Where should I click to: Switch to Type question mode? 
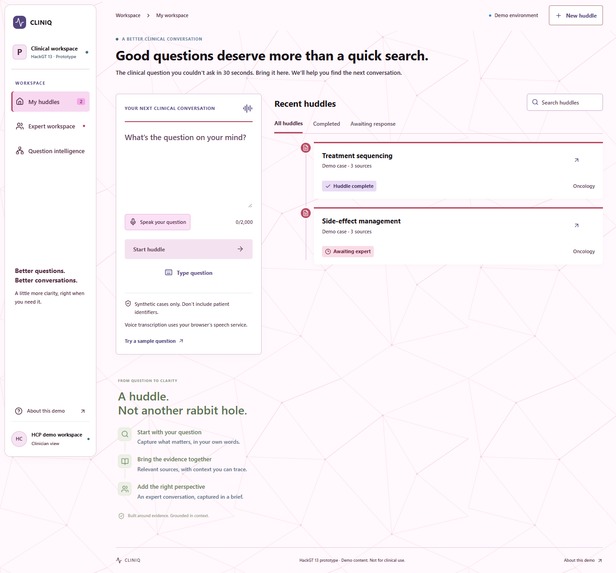click(x=189, y=273)
